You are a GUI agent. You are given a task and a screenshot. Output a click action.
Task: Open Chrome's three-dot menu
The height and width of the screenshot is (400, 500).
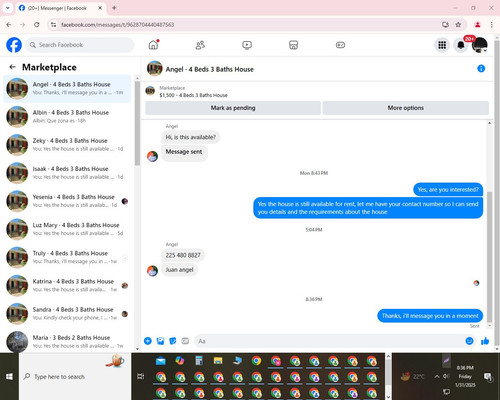click(492, 25)
